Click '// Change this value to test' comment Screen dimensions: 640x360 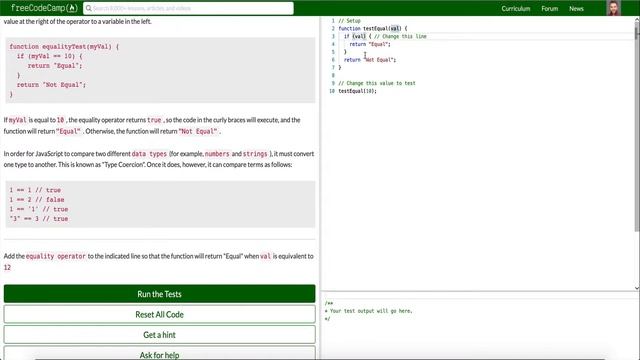pos(377,83)
